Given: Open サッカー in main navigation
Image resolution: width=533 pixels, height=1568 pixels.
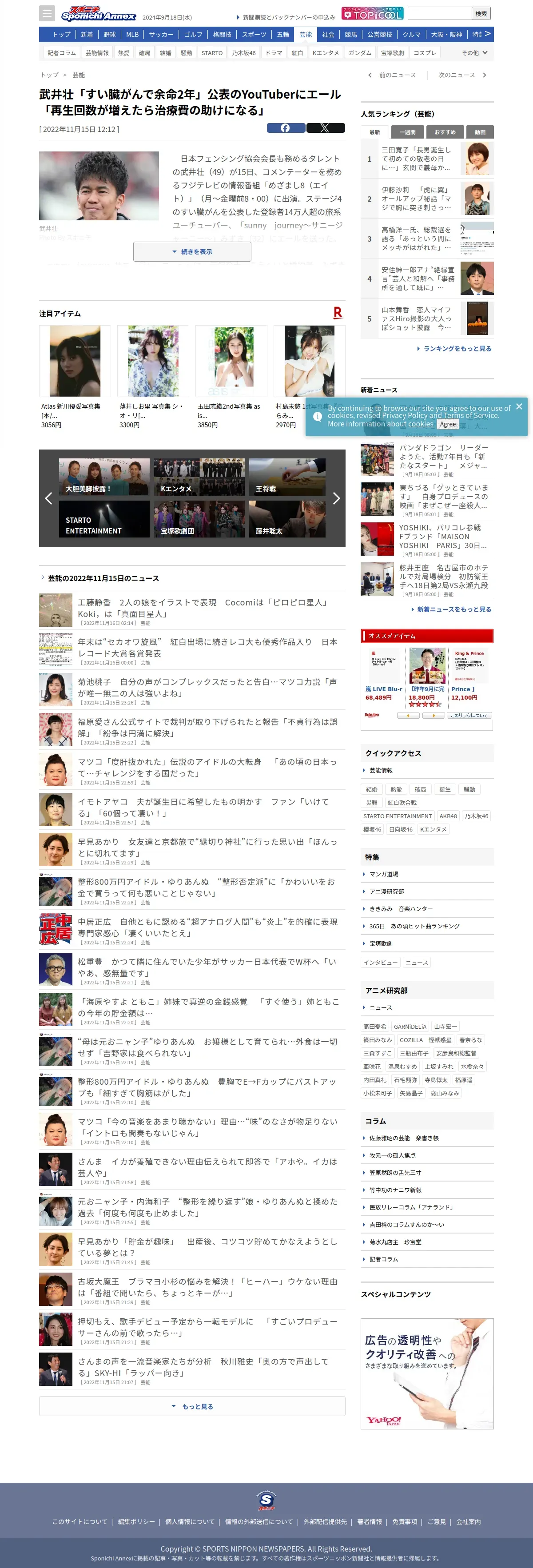Looking at the screenshot, I should tap(161, 35).
